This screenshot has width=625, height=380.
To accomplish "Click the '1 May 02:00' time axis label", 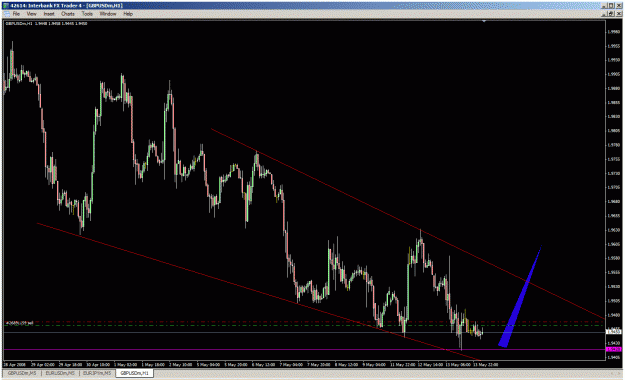I will [x=126, y=364].
